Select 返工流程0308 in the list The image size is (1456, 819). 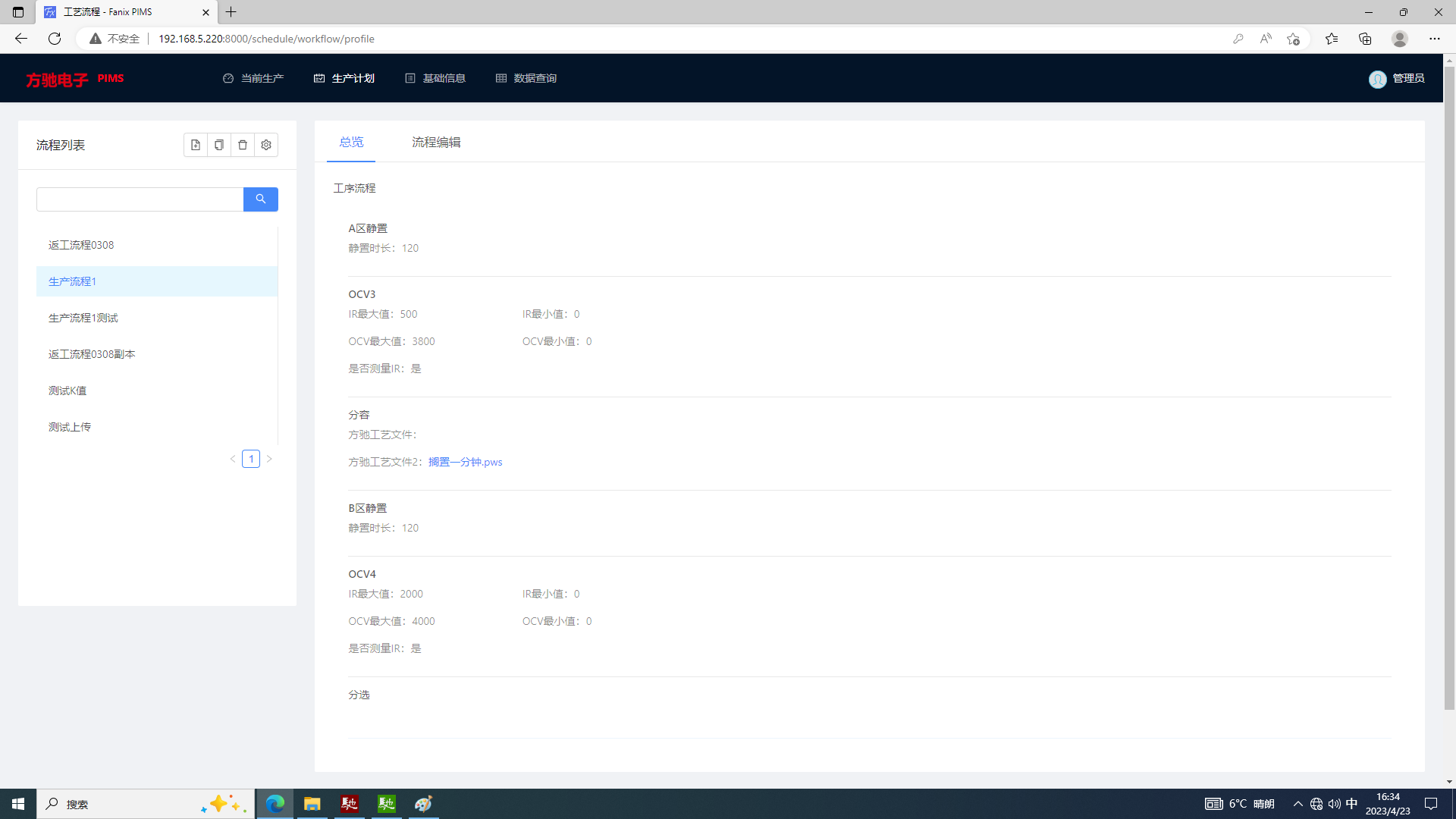[x=157, y=245]
